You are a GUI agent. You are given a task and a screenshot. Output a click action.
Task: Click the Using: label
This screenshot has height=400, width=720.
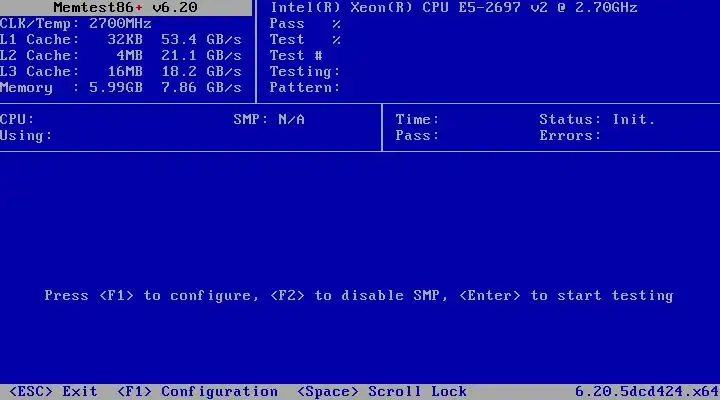[x=26, y=135]
